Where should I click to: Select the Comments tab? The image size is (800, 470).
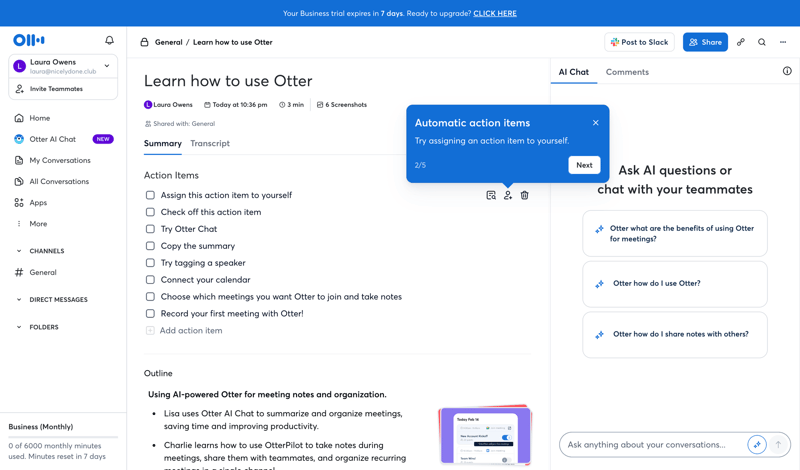627,72
